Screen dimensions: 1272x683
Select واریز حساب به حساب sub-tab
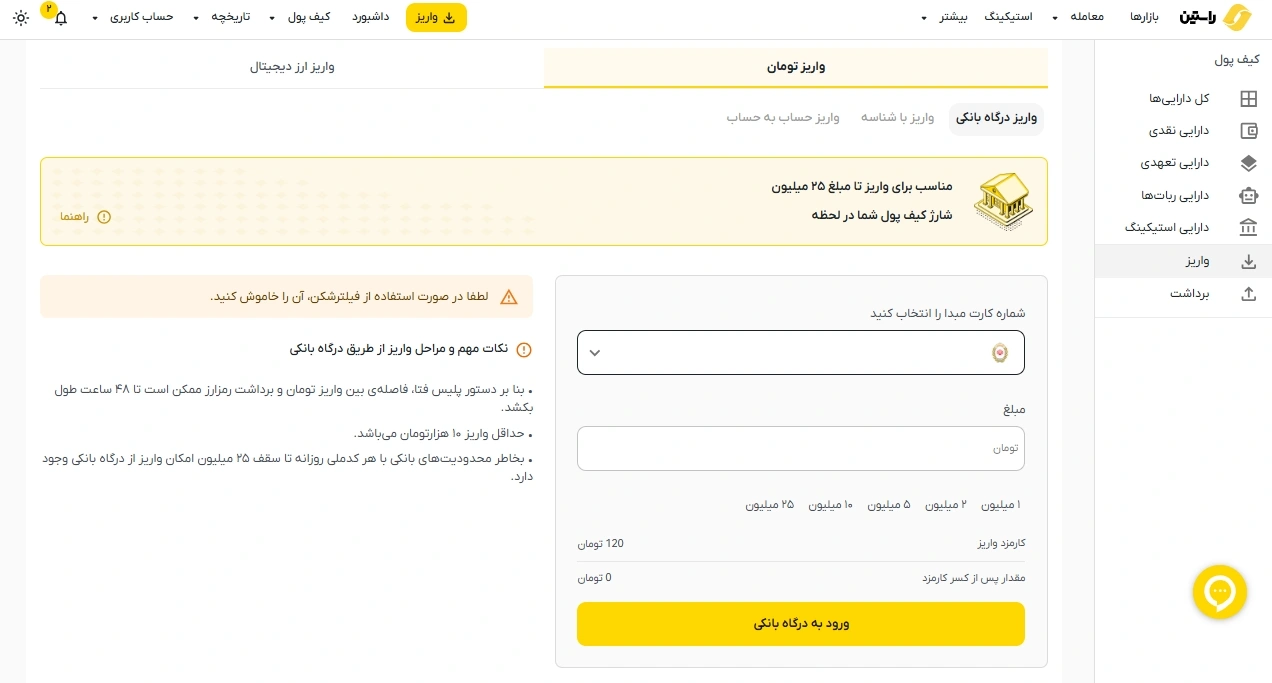click(x=783, y=118)
